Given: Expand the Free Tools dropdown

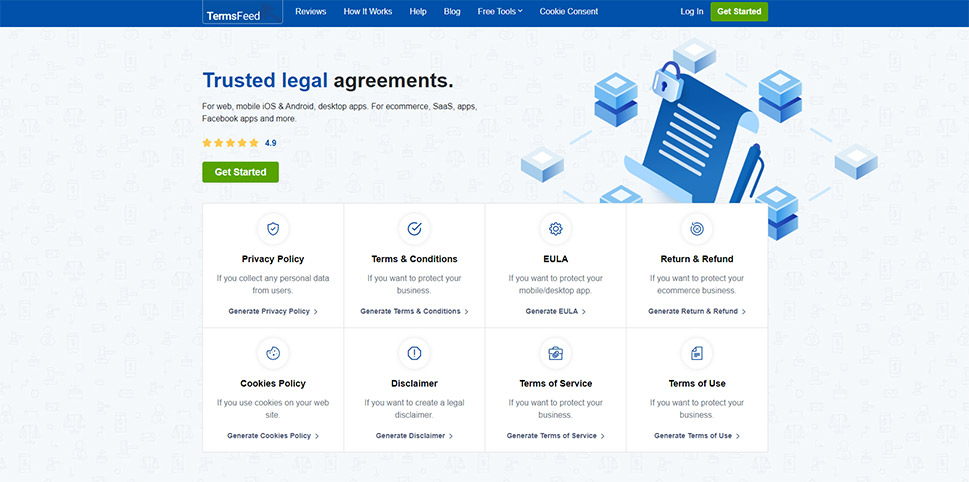Looking at the screenshot, I should 500,11.
